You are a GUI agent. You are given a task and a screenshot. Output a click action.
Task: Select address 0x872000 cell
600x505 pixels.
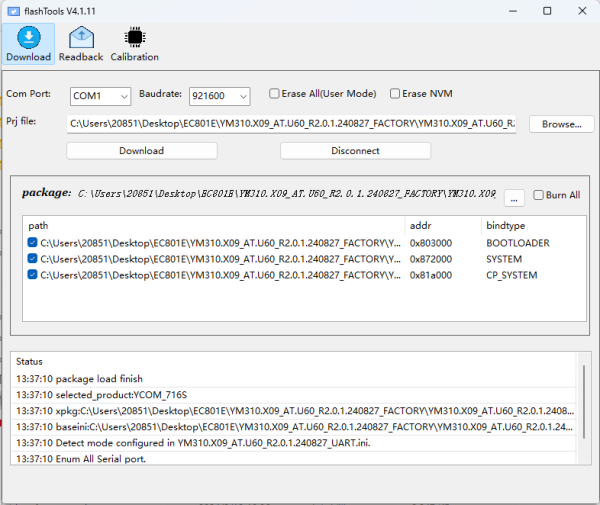coord(430,259)
